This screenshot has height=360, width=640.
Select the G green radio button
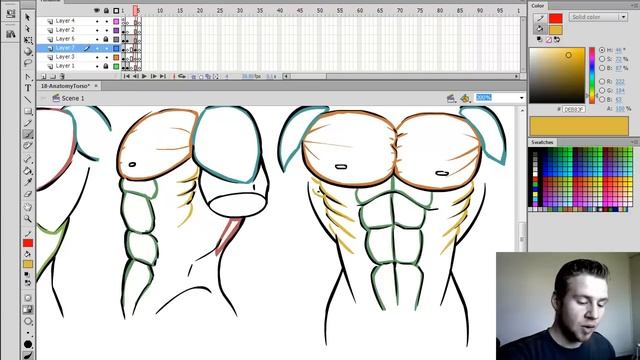[602, 90]
